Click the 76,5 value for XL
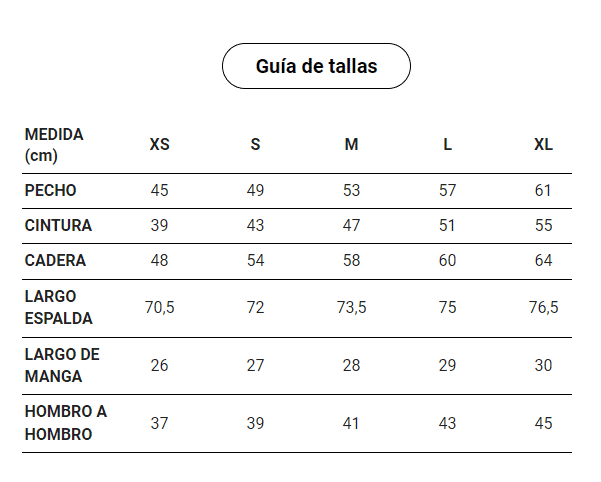 click(543, 308)
